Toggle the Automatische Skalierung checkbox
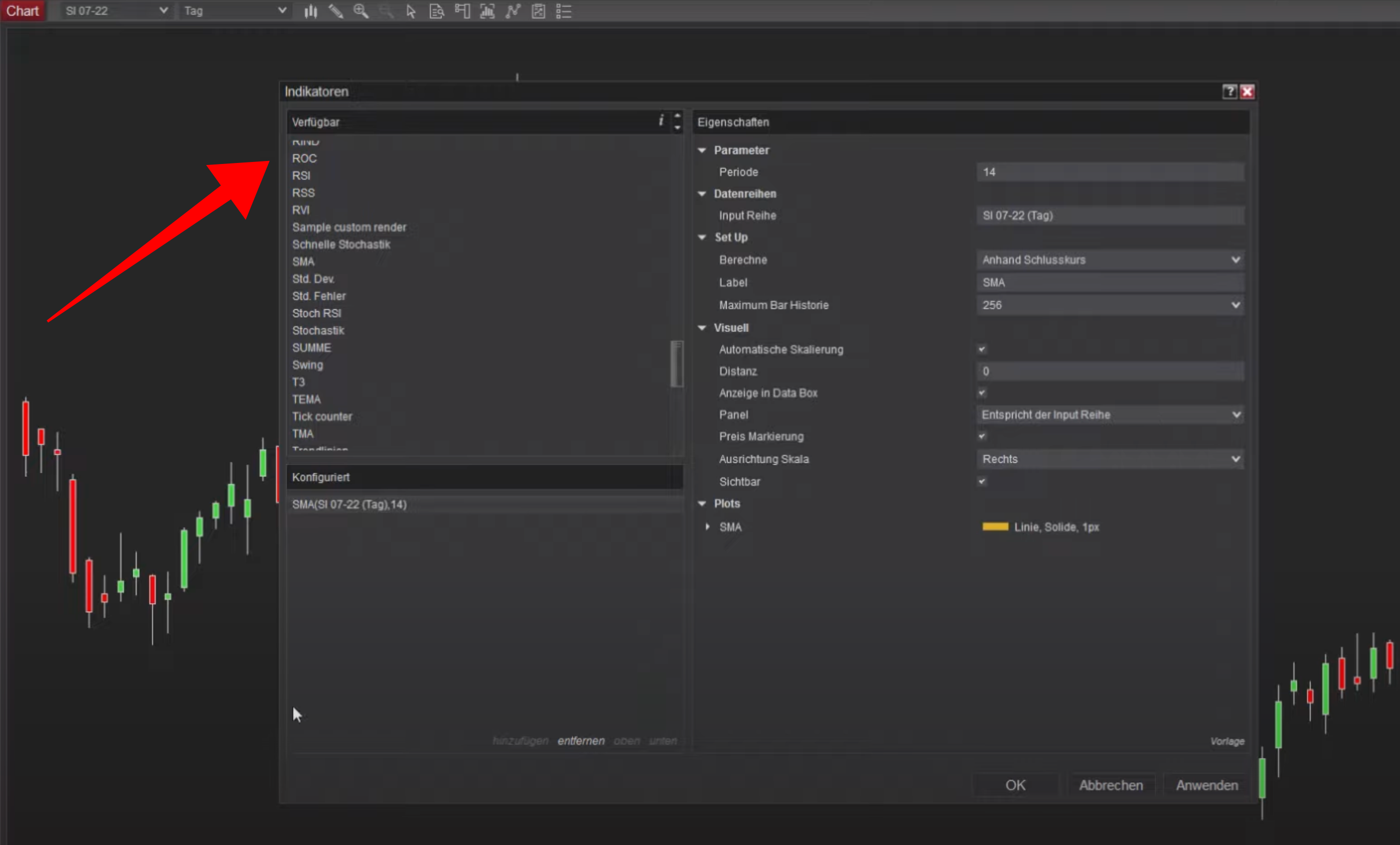This screenshot has width=1400, height=845. pos(982,349)
